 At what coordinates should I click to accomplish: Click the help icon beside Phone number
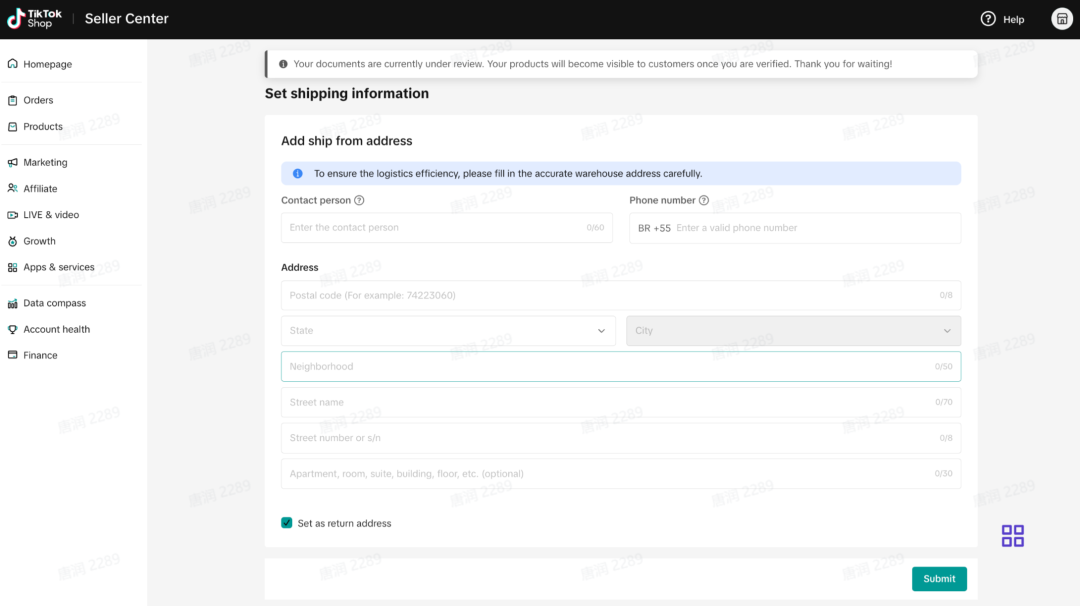[x=704, y=201]
